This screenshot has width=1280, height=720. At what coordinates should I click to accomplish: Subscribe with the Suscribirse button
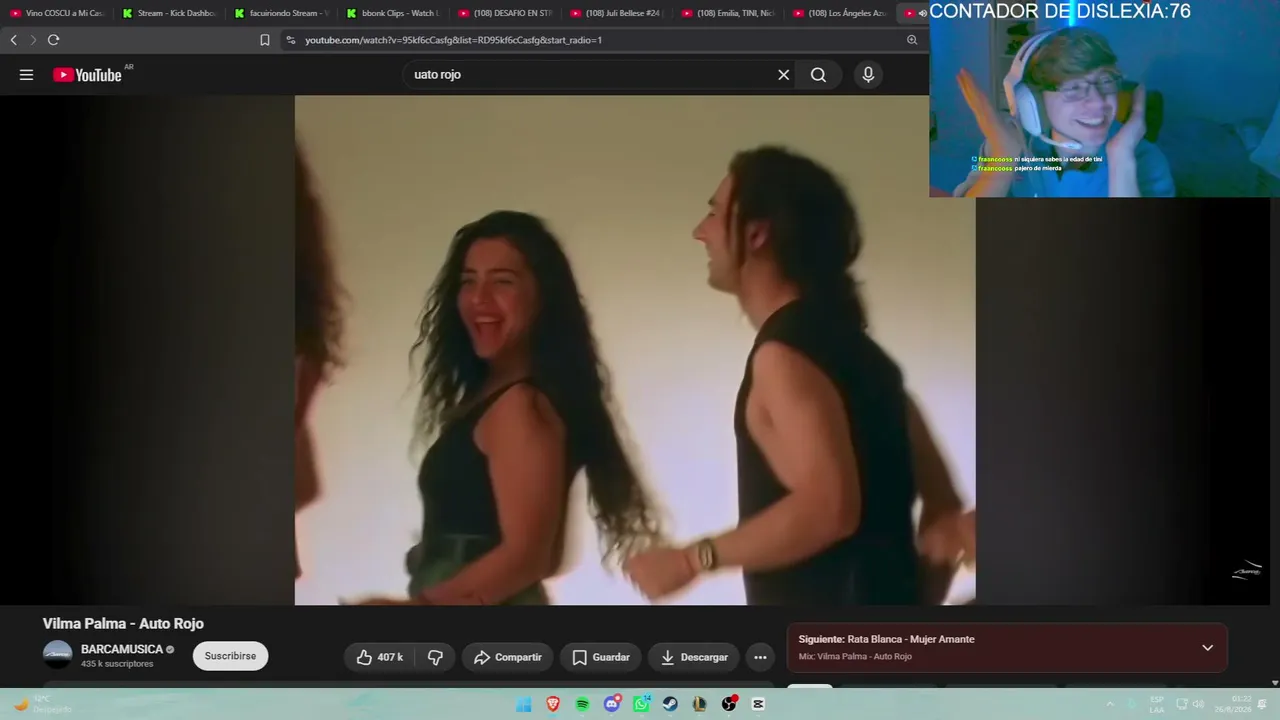(x=230, y=656)
